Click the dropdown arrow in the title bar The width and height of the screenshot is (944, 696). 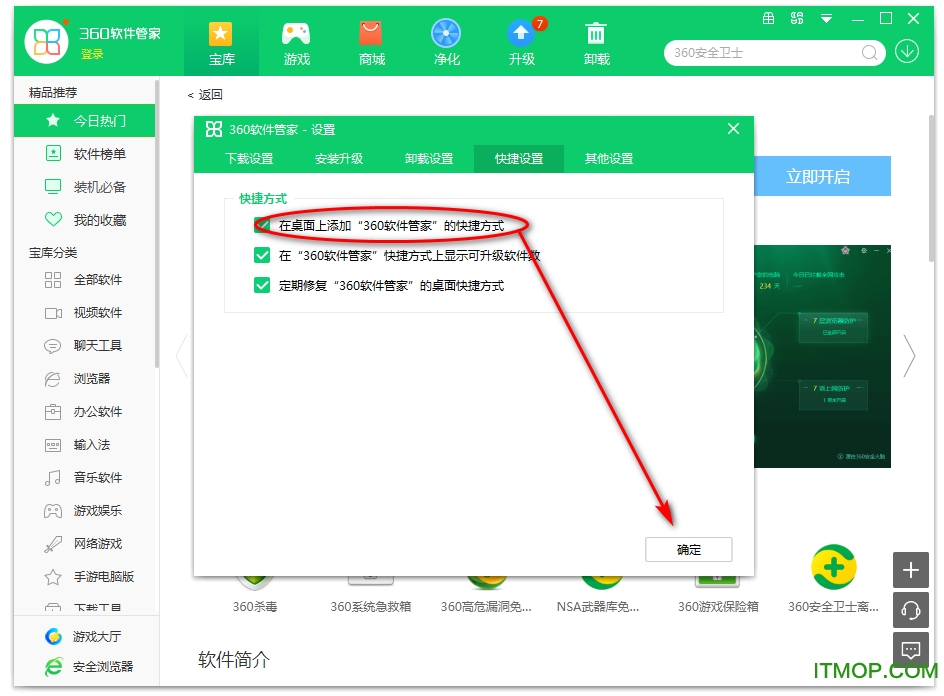[x=824, y=18]
